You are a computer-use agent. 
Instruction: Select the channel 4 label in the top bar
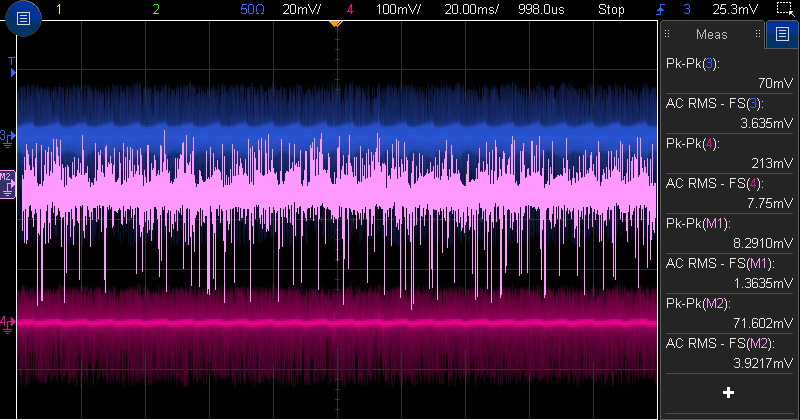349,9
